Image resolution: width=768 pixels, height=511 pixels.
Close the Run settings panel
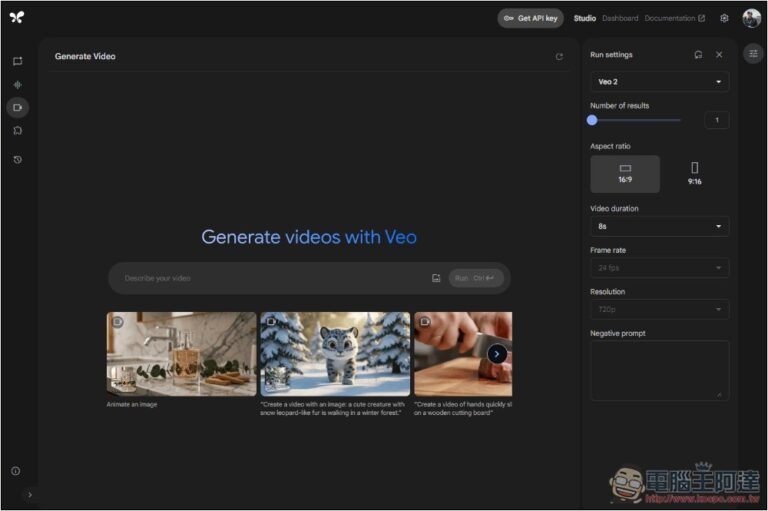click(718, 55)
